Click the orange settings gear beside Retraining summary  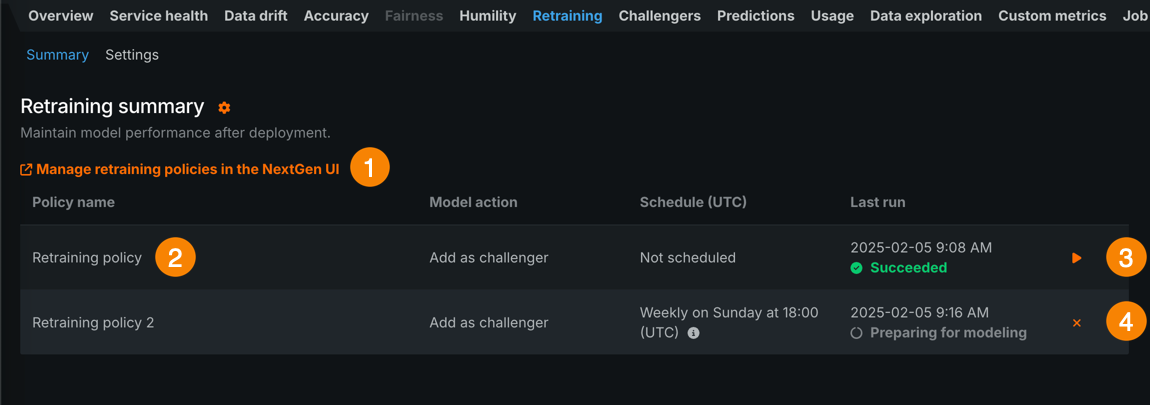pos(224,108)
